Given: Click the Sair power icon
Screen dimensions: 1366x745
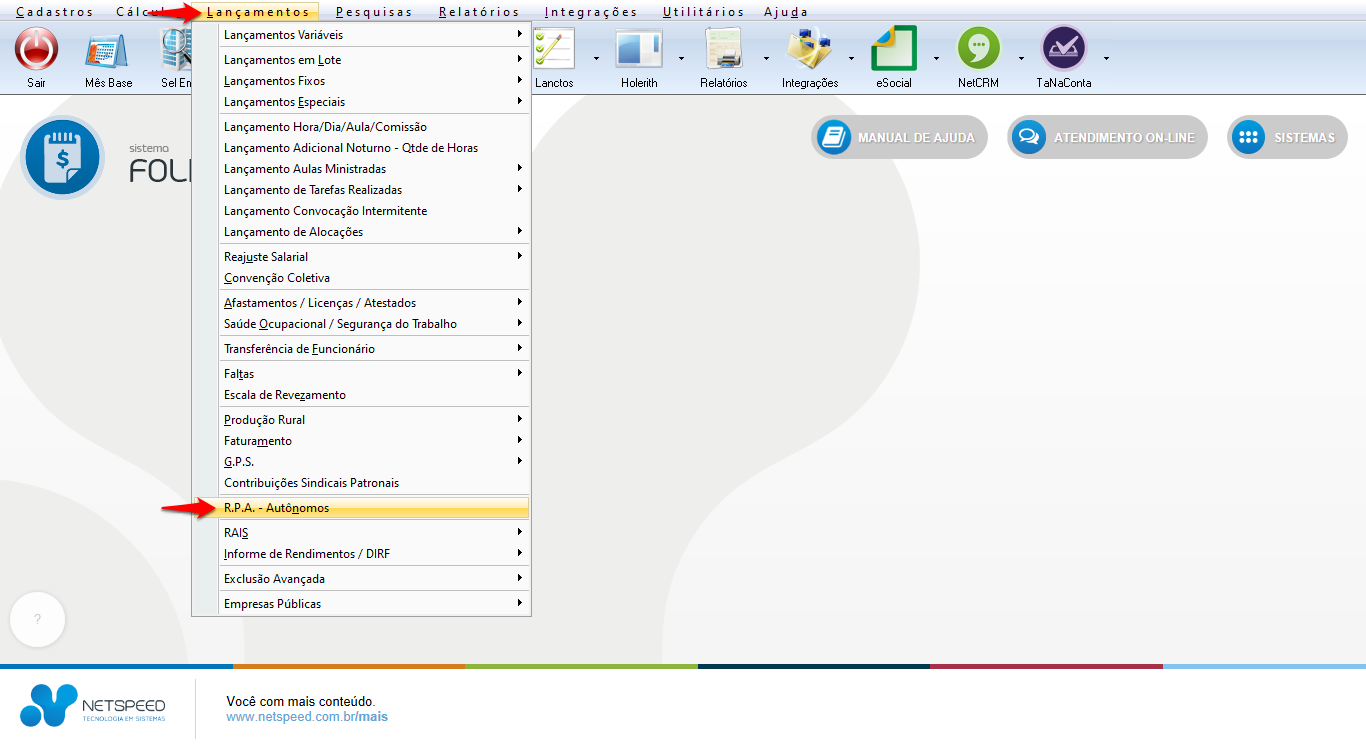Looking at the screenshot, I should click(37, 49).
